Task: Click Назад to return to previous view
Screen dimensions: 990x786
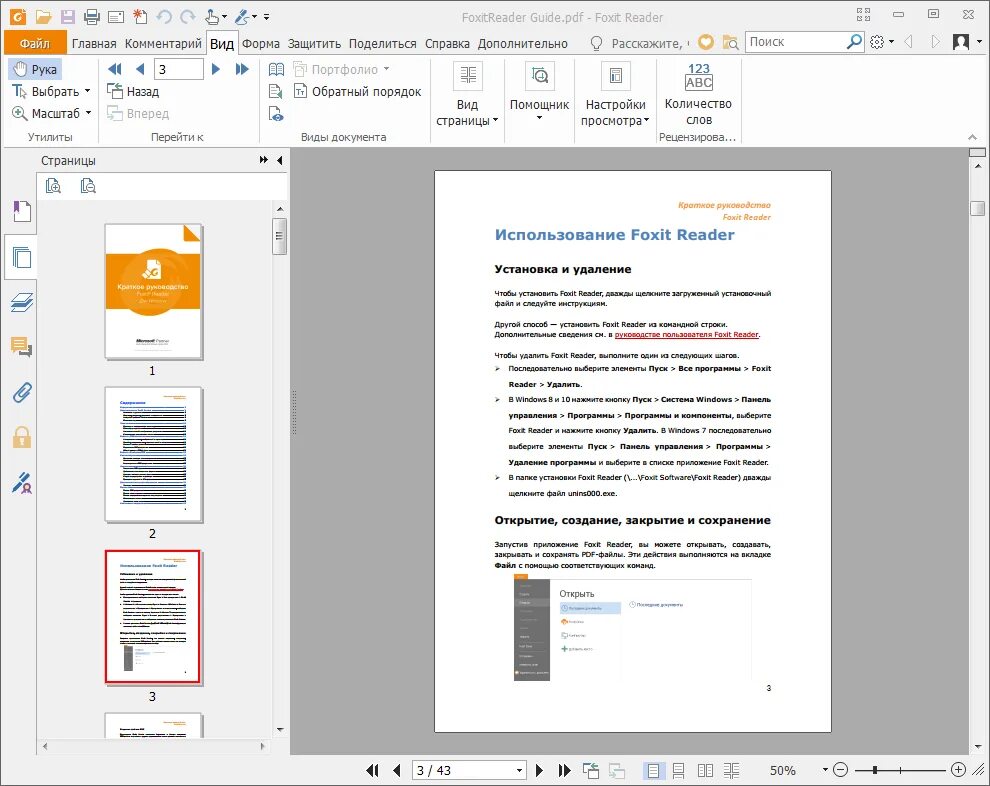Action: [133, 92]
